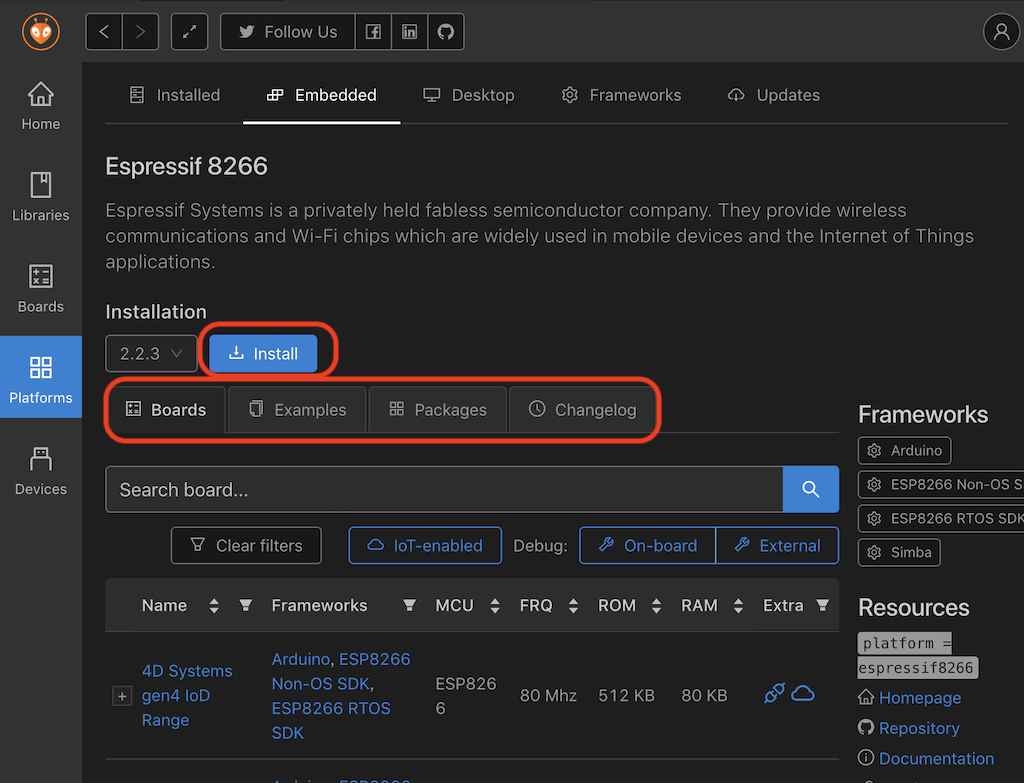Open Follow Us on Twitter
The image size is (1024, 783).
click(x=288, y=31)
